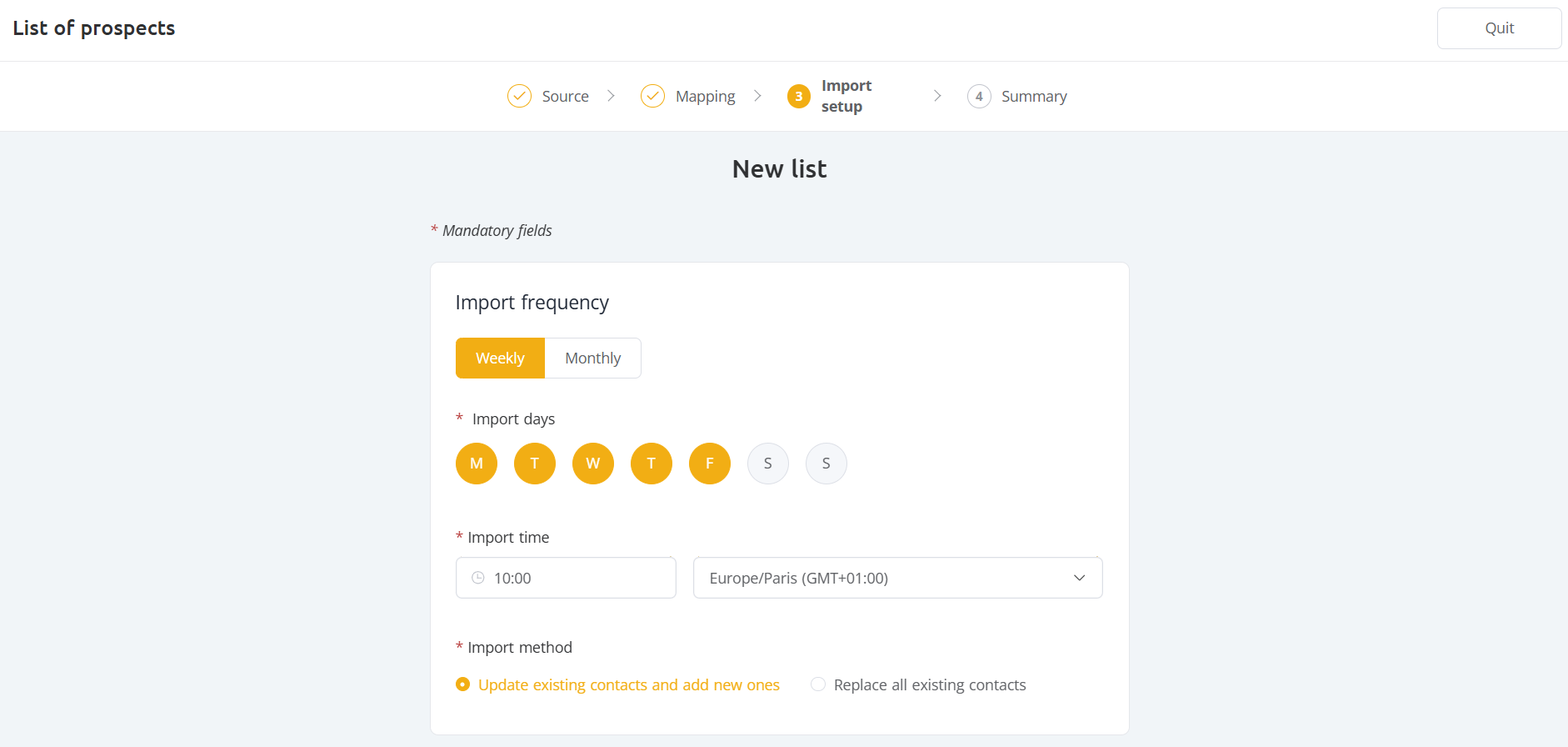
Task: Expand timezone list via dropdown arrow
Action: (x=1080, y=578)
